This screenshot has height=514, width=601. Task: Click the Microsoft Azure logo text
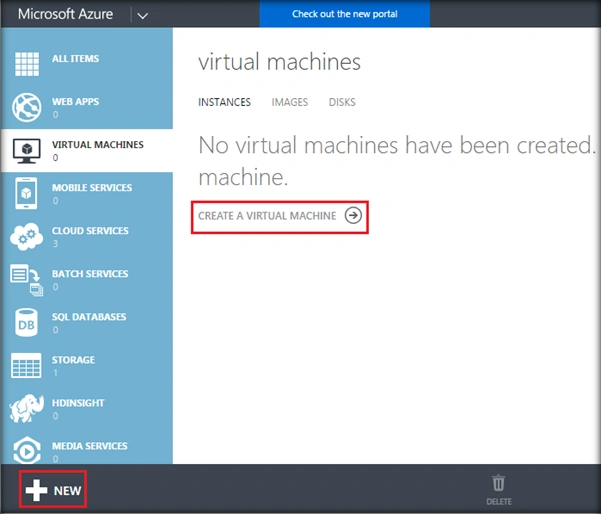[66, 14]
